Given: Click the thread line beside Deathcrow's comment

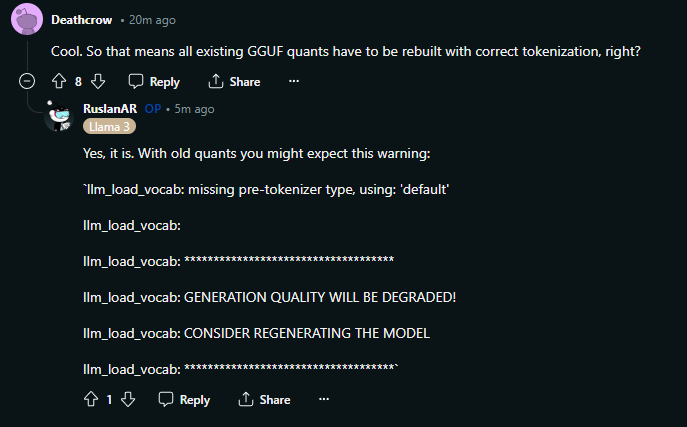Looking at the screenshot, I should pos(27,55).
